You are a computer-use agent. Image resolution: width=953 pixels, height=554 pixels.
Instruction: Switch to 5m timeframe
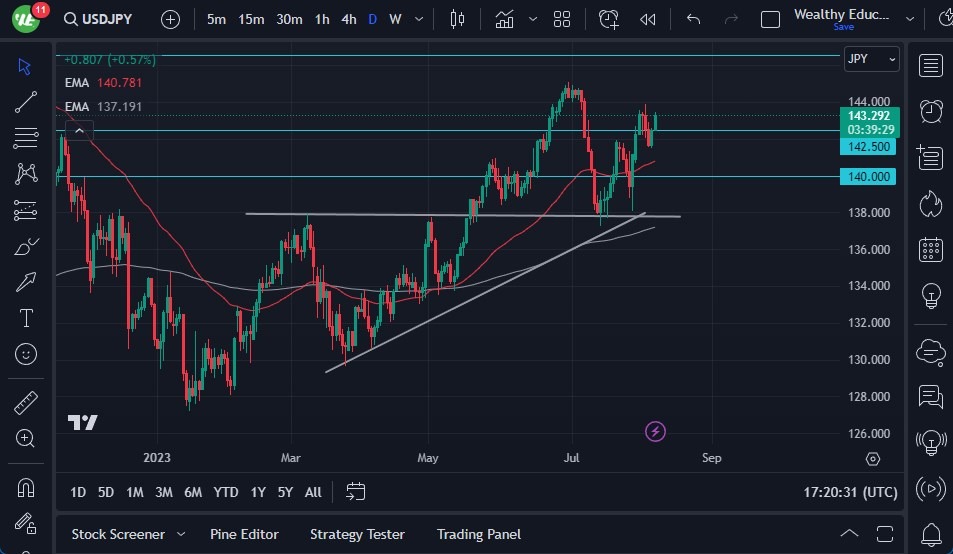coord(216,19)
